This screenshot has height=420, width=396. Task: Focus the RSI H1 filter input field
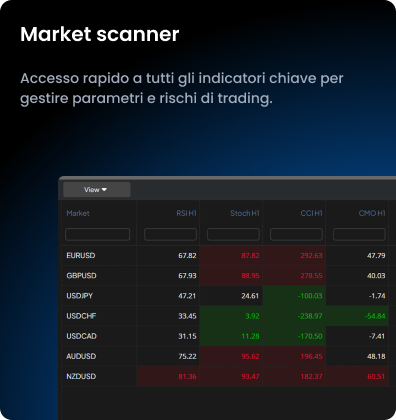coord(170,234)
